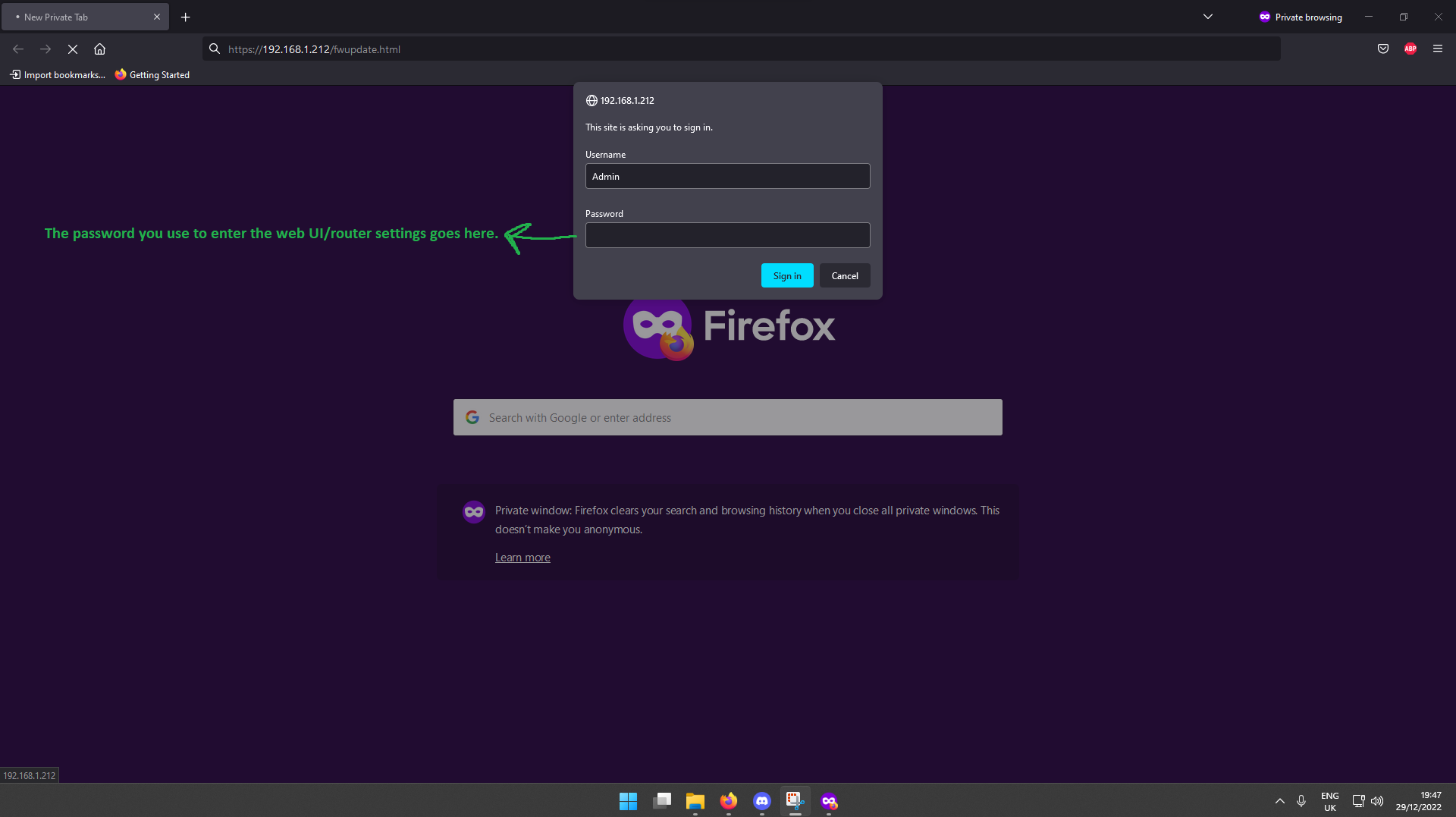Click the forward navigation arrow

pyautogui.click(x=45, y=49)
